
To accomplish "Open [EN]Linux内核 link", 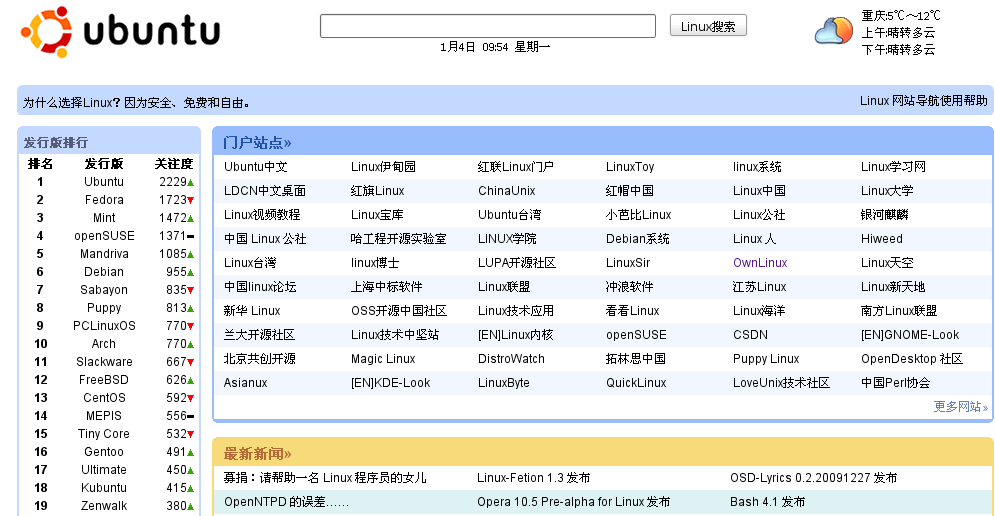I will (515, 335).
